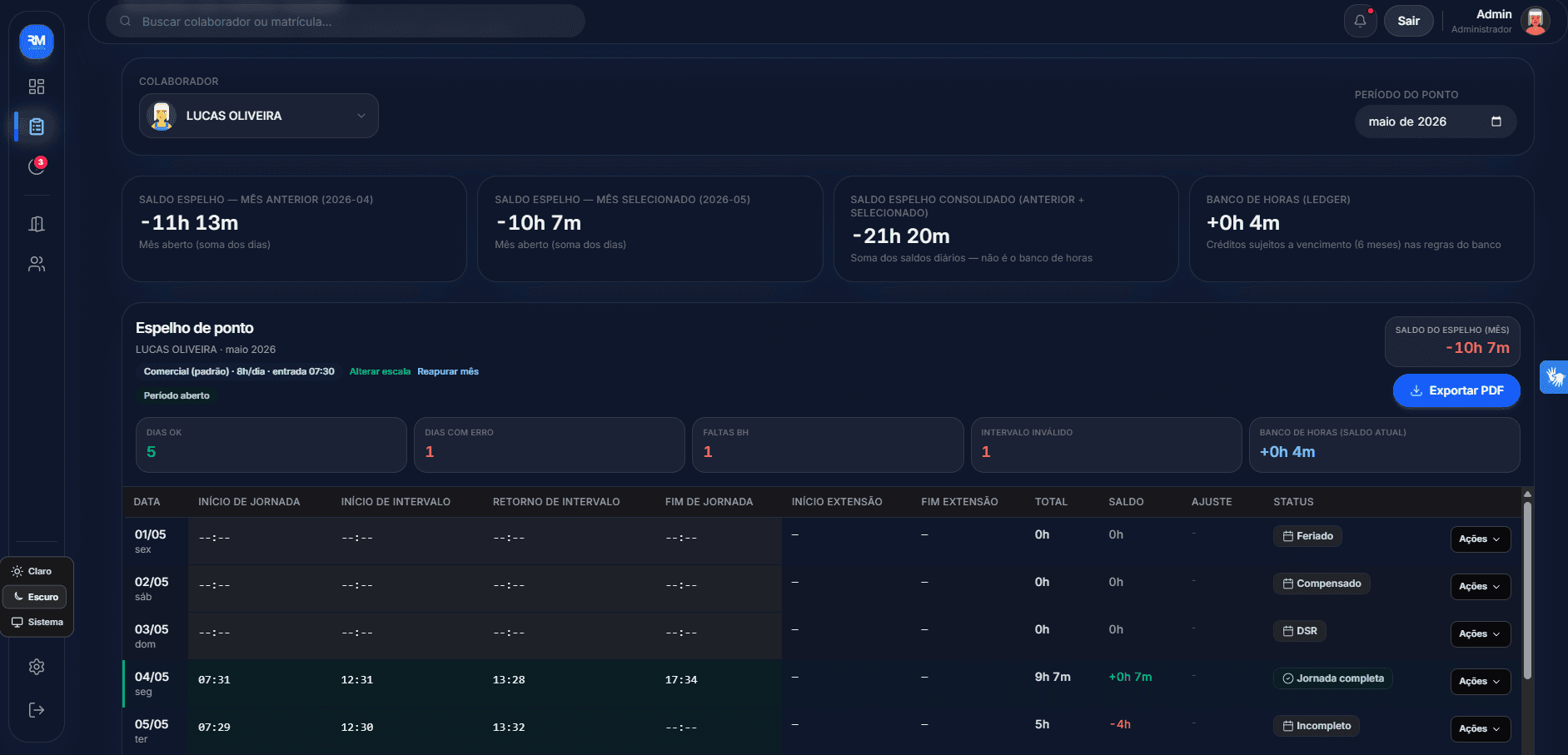Click the Feriado status badge
Screen dimensions: 1568x755
[1307, 536]
